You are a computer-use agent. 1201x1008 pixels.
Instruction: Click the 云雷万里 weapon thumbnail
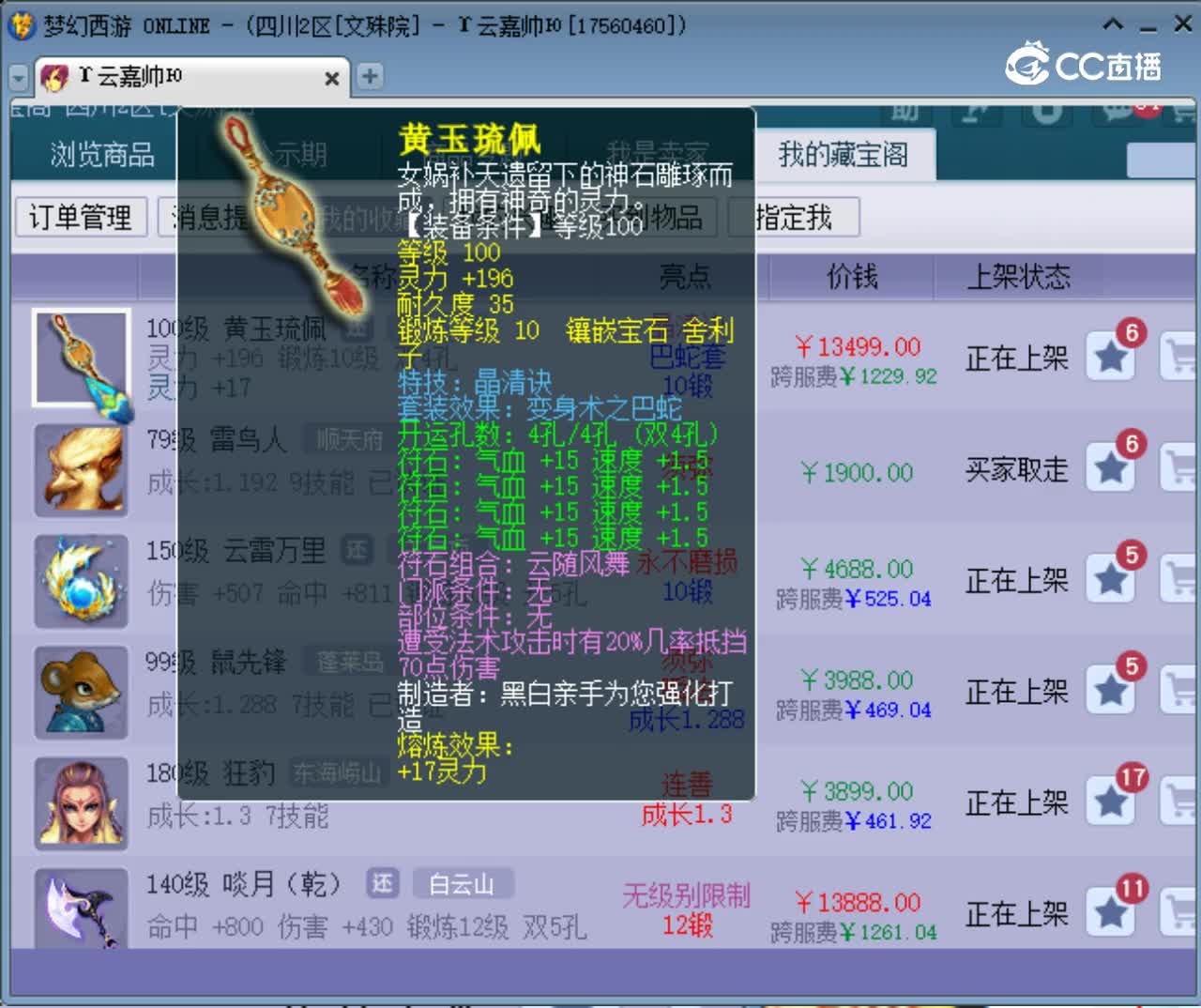[x=81, y=581]
